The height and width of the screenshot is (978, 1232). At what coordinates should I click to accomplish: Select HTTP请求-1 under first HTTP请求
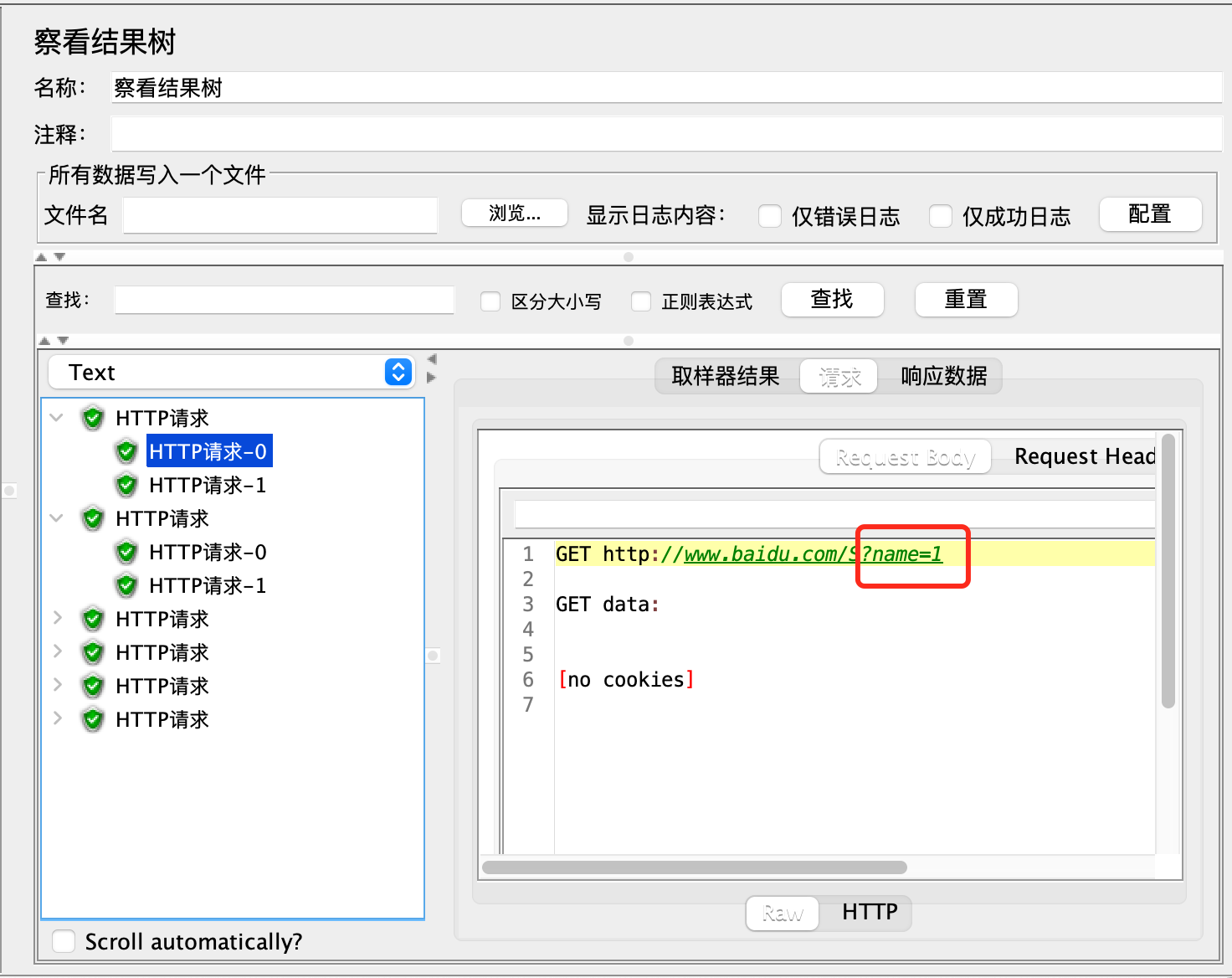(x=208, y=485)
